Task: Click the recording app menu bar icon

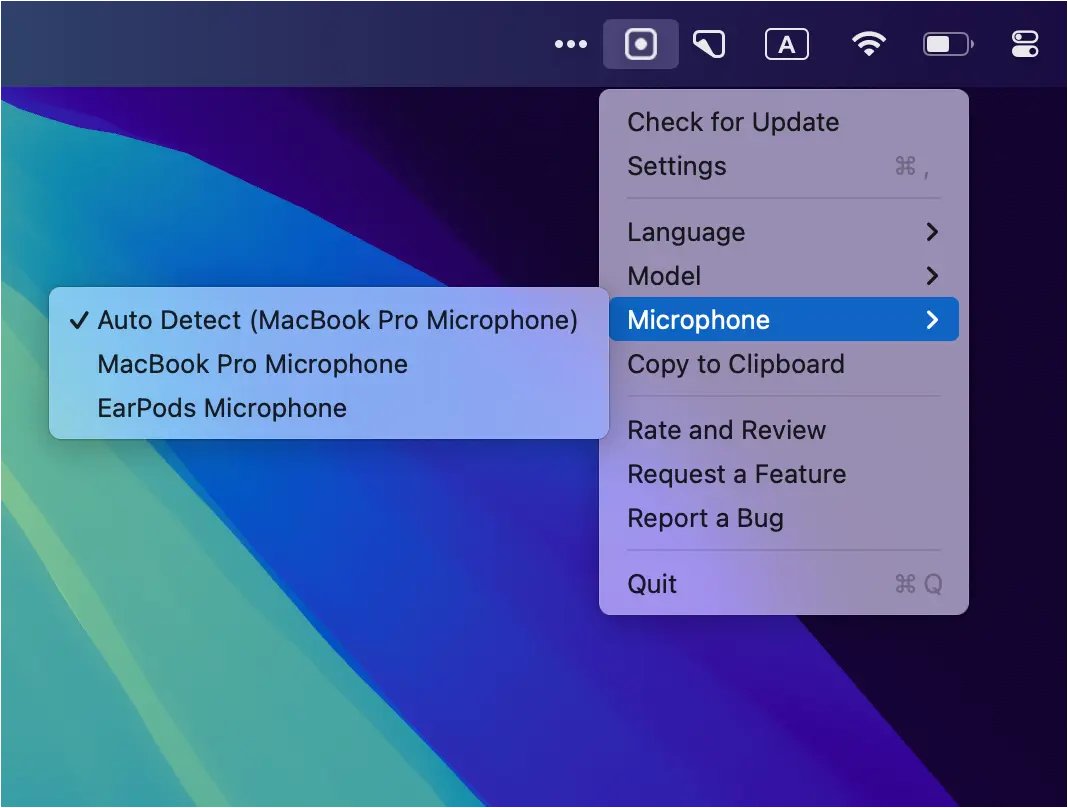Action: (x=640, y=45)
